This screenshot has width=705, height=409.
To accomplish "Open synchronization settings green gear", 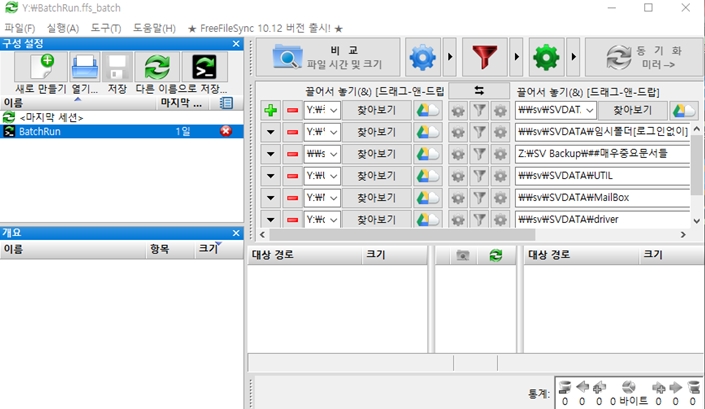I will click(546, 57).
